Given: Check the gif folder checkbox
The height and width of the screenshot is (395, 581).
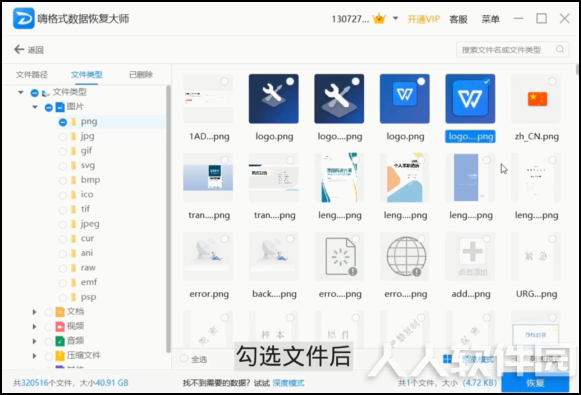Looking at the screenshot, I should [63, 151].
